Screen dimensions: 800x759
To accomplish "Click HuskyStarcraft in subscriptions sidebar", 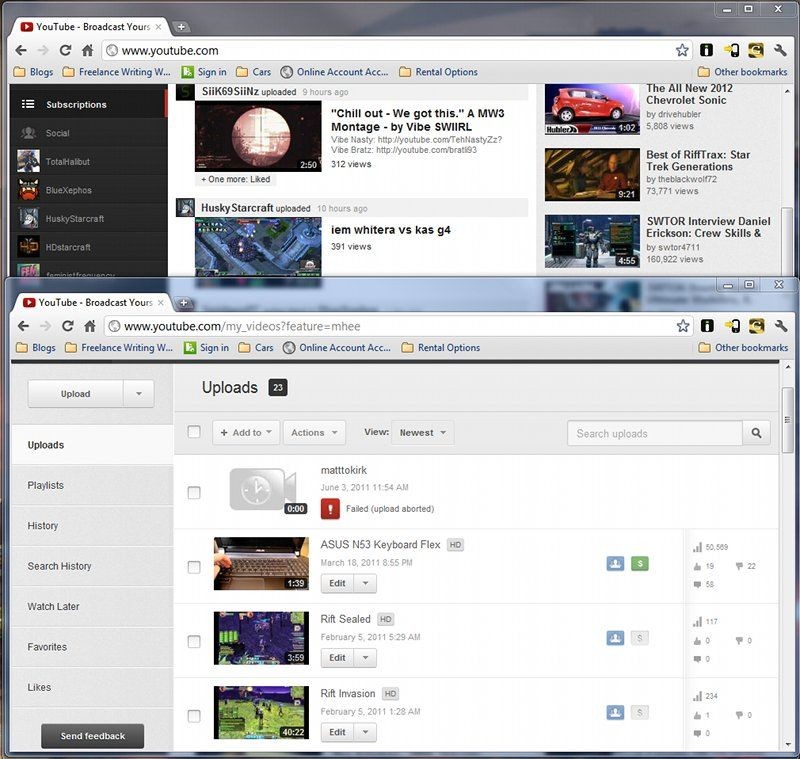I will (x=88, y=218).
